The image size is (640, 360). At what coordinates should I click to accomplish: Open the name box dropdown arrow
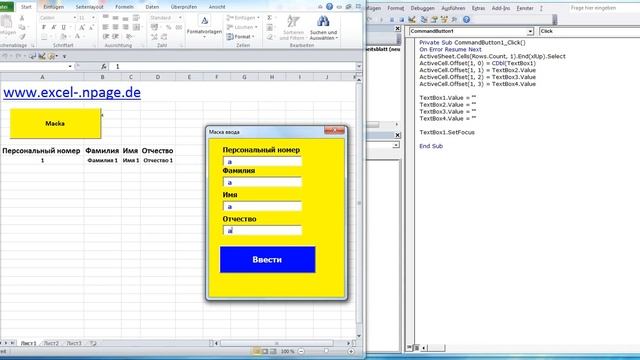(70, 66)
